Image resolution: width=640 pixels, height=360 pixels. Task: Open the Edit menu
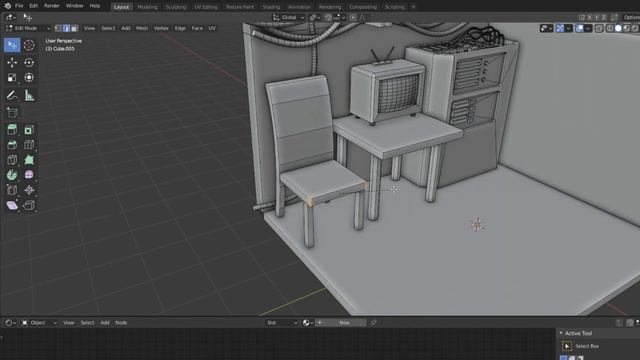tap(33, 6)
